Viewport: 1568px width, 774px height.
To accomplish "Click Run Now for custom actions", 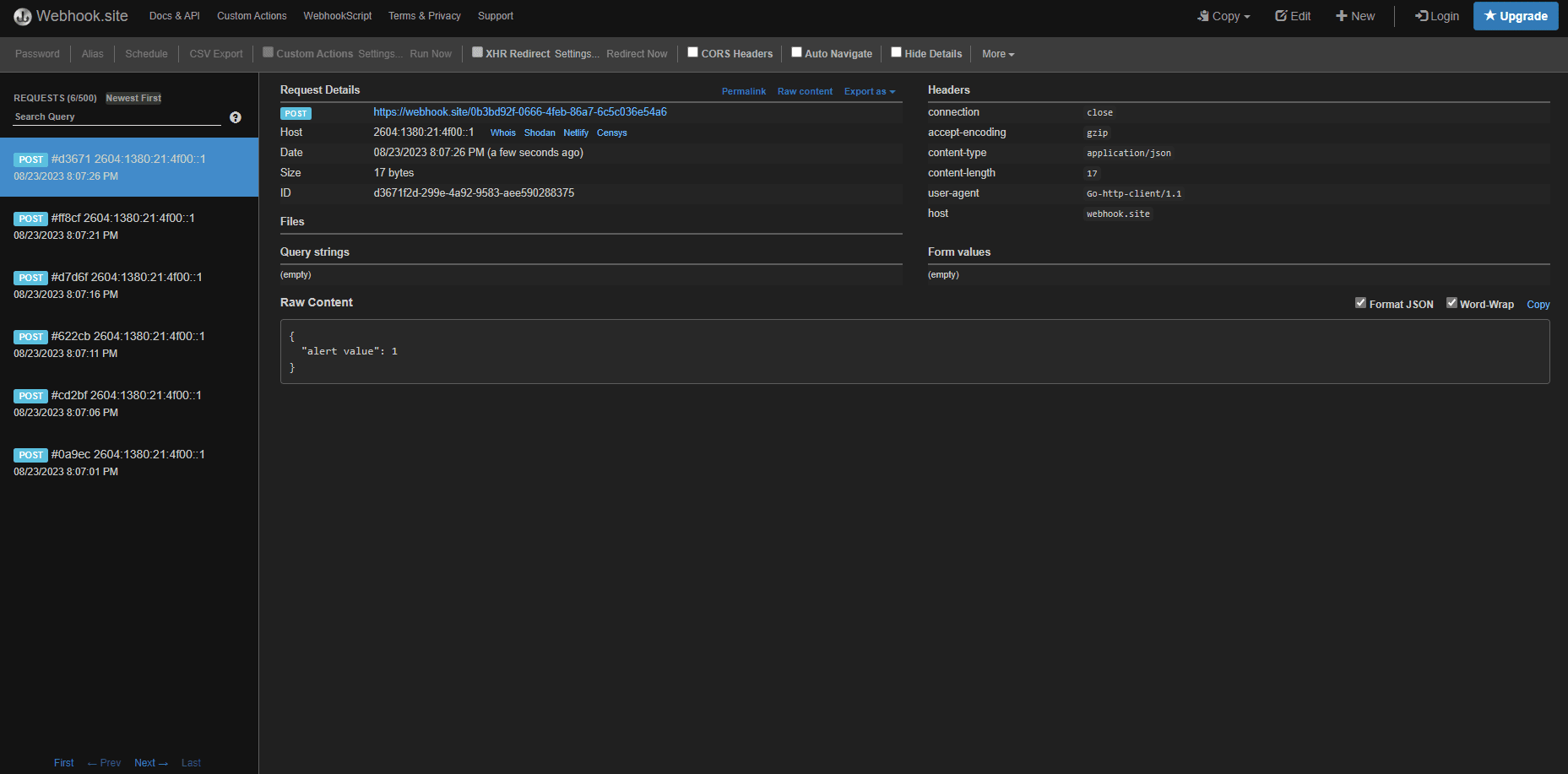I will tap(431, 54).
